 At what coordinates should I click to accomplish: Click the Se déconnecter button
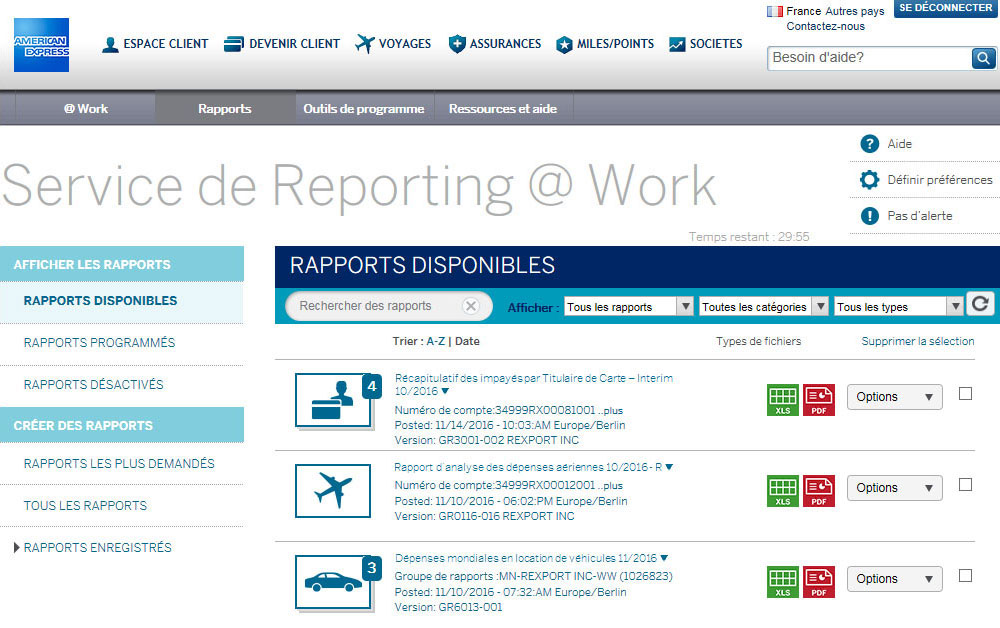point(945,8)
